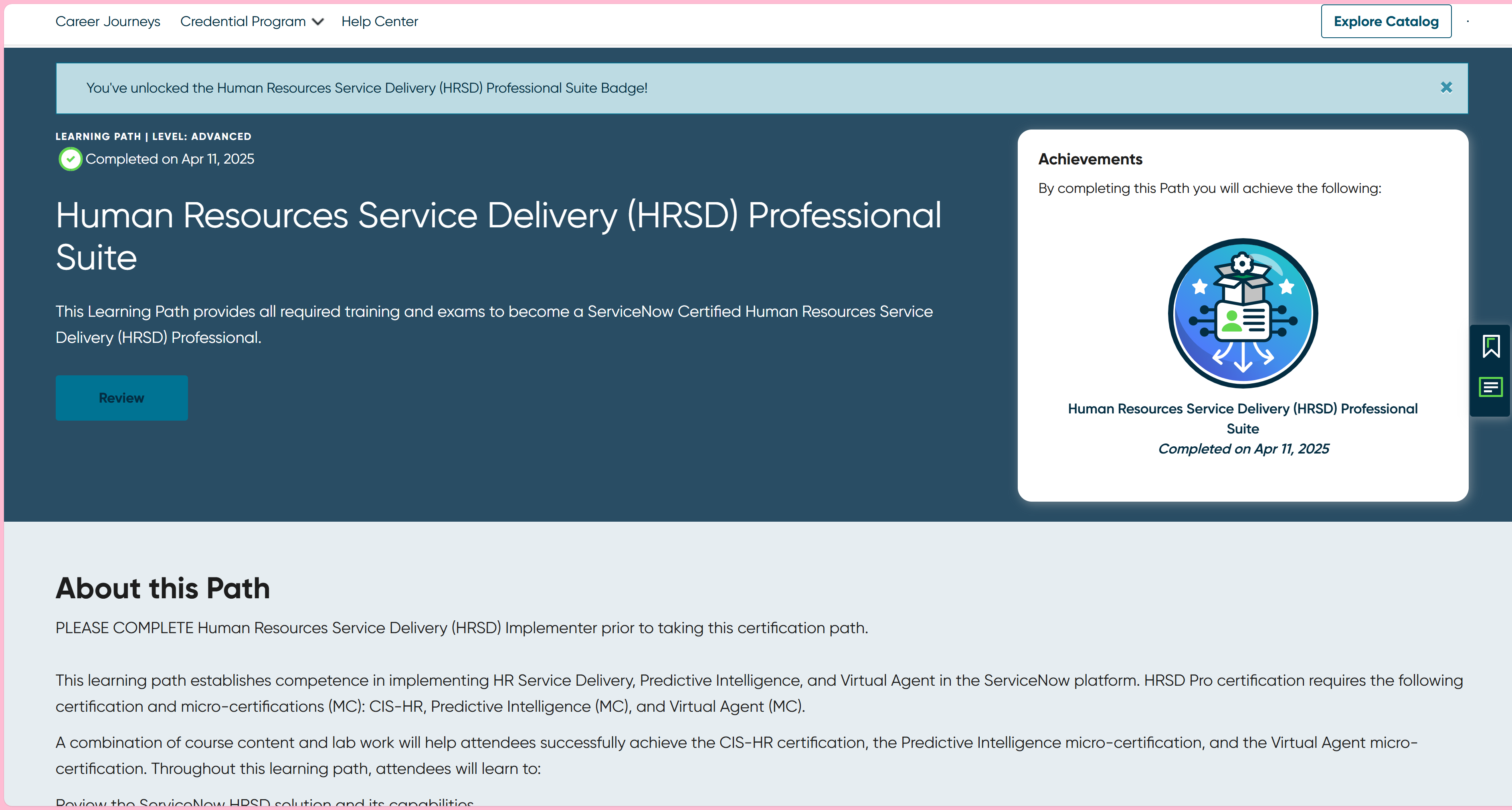Click the green completed checkmark icon
1512x810 pixels.
point(71,159)
